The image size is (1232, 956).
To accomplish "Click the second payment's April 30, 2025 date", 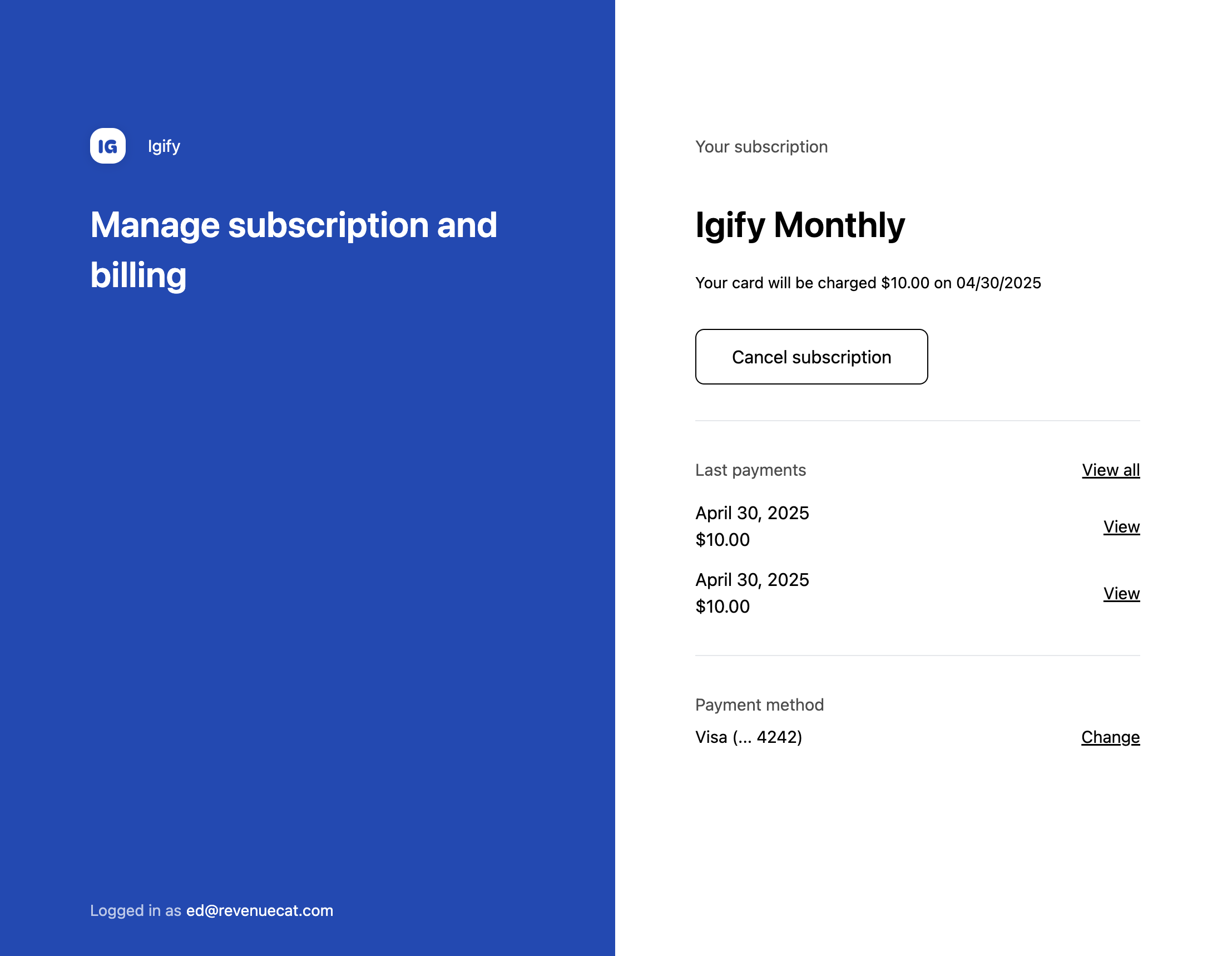I will (752, 580).
